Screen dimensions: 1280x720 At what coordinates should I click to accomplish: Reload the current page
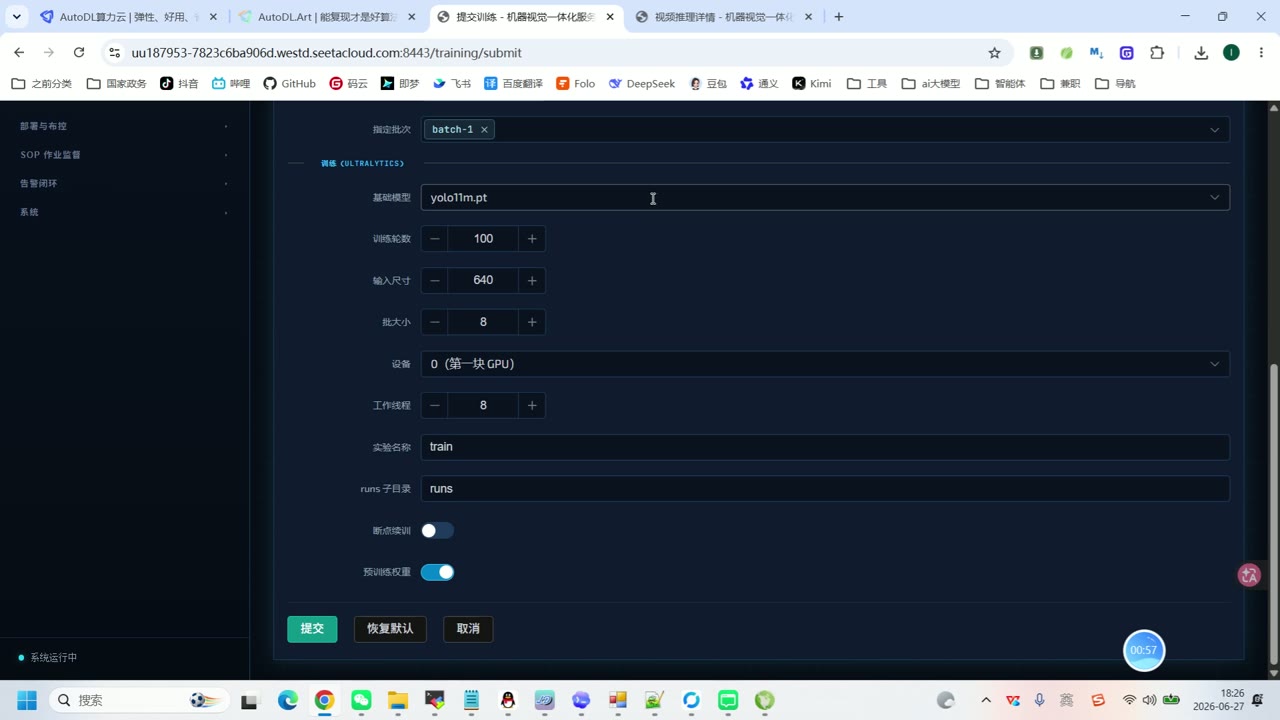pos(79,53)
